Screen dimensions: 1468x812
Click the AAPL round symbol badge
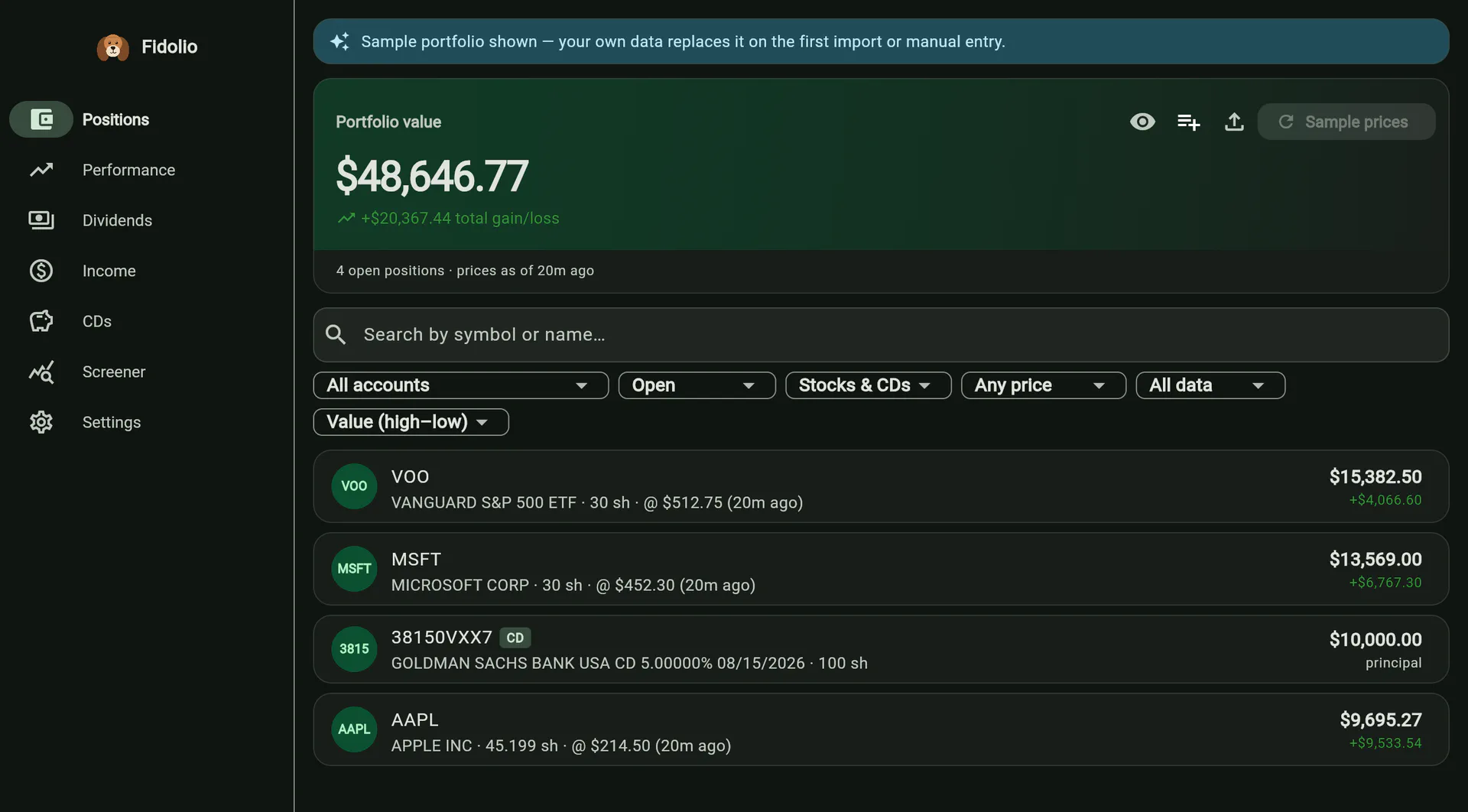(354, 729)
